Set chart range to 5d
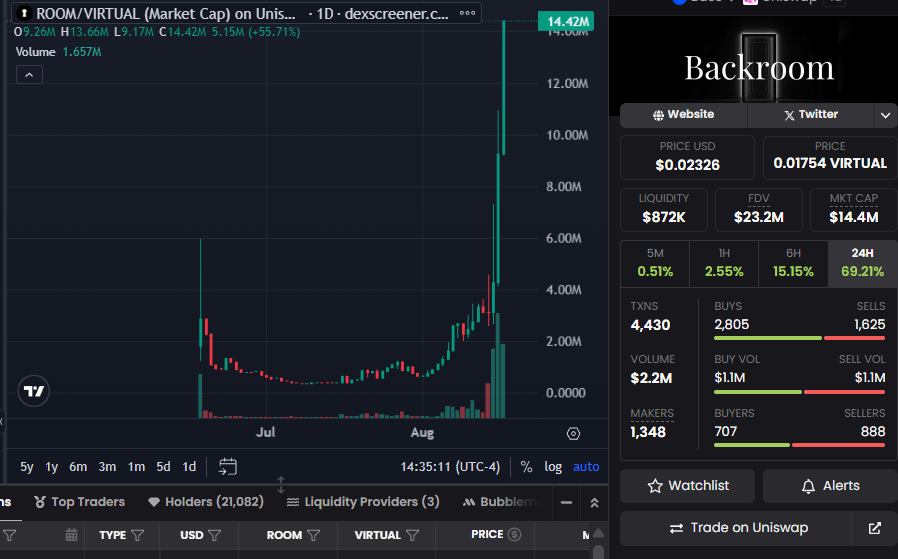The image size is (898, 559). pyautogui.click(x=163, y=467)
